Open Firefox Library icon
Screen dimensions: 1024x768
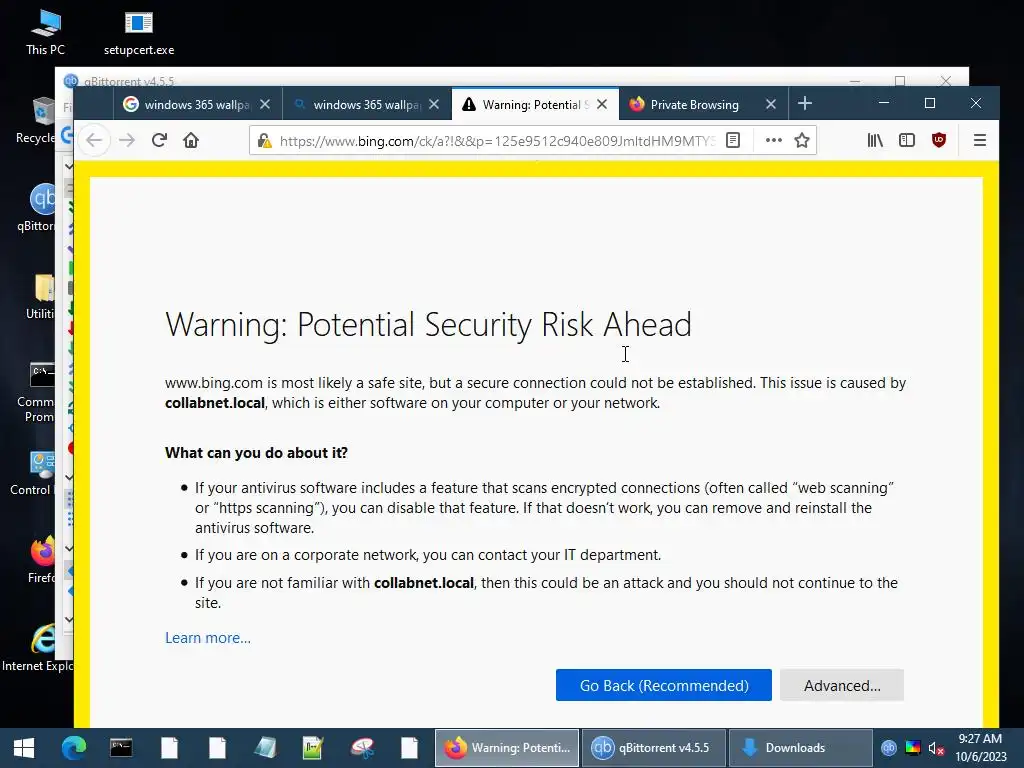(875, 140)
